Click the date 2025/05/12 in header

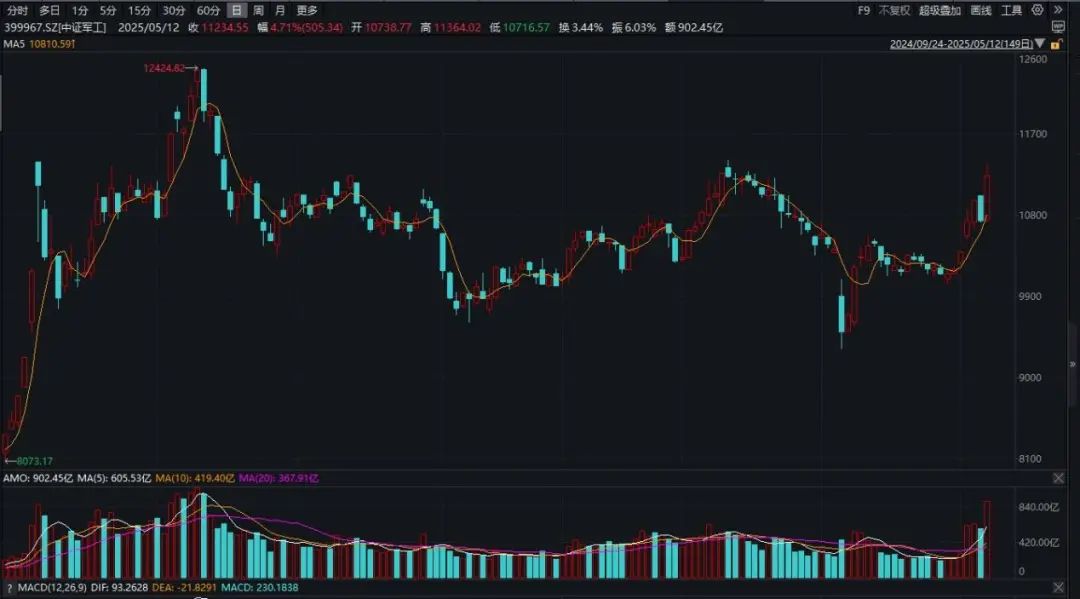149,28
